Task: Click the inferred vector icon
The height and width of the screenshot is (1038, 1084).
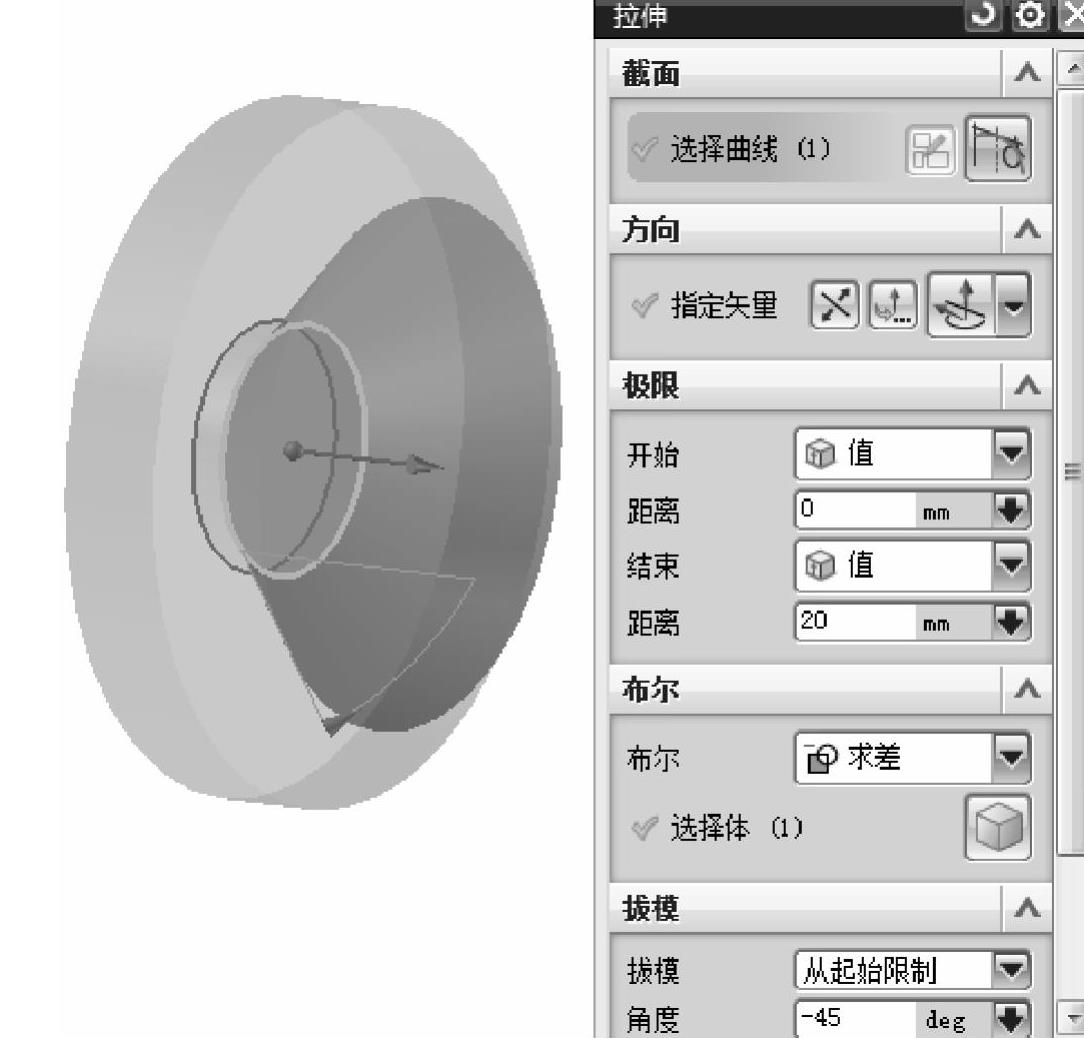Action: 960,304
